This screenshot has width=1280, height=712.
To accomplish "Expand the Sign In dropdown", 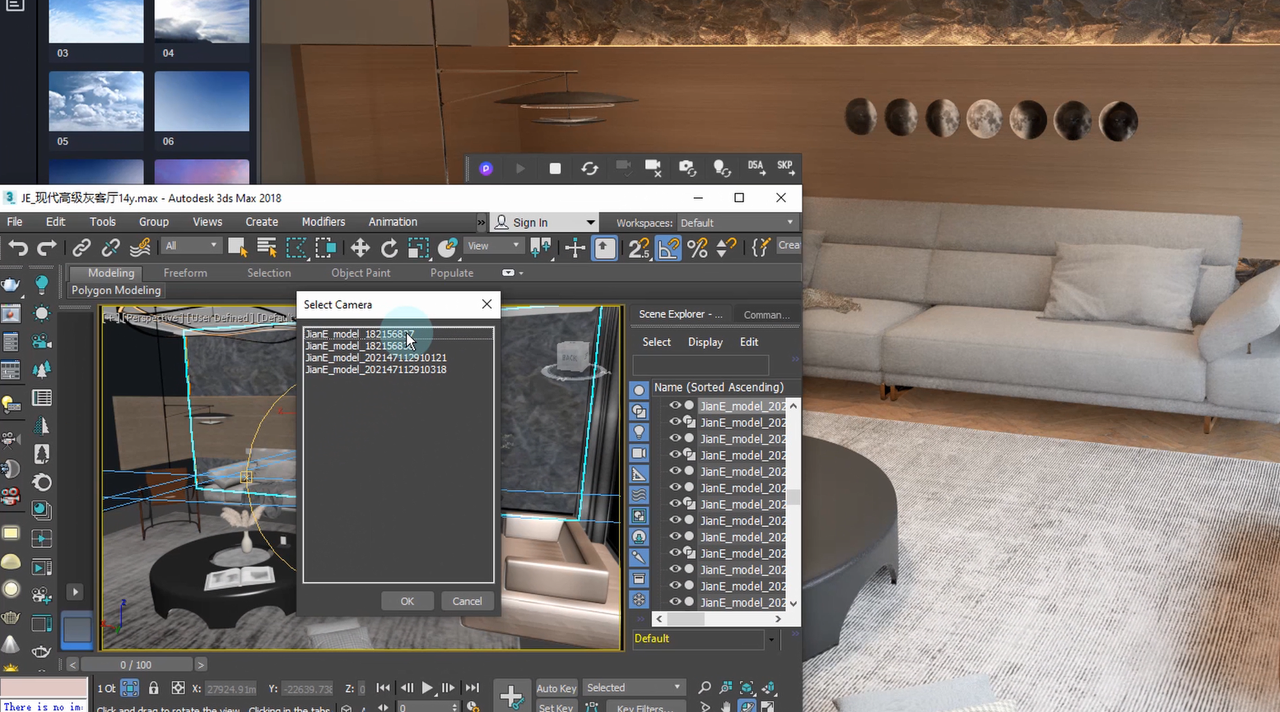I will pyautogui.click(x=590, y=222).
